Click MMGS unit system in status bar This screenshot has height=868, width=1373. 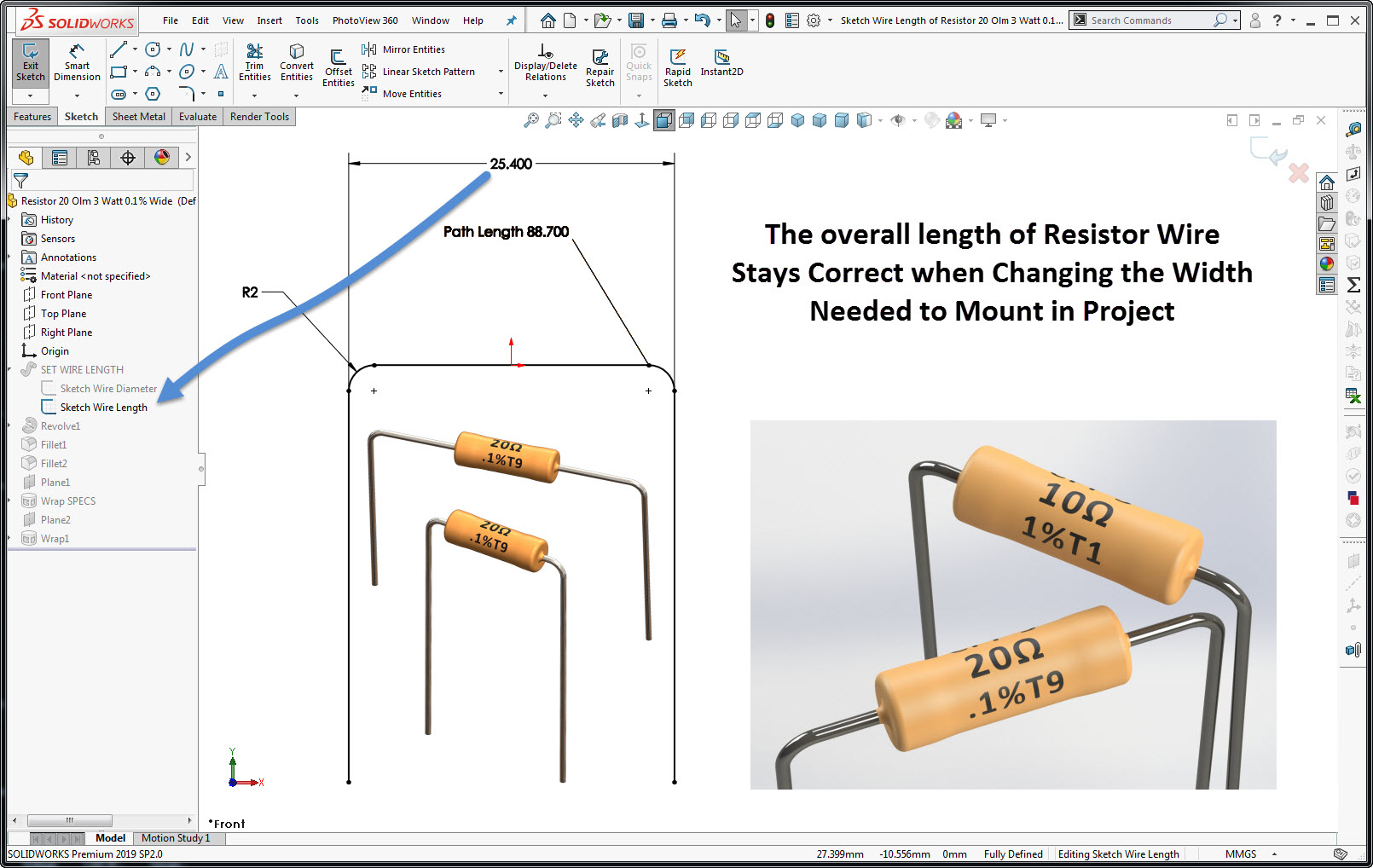tap(1241, 854)
